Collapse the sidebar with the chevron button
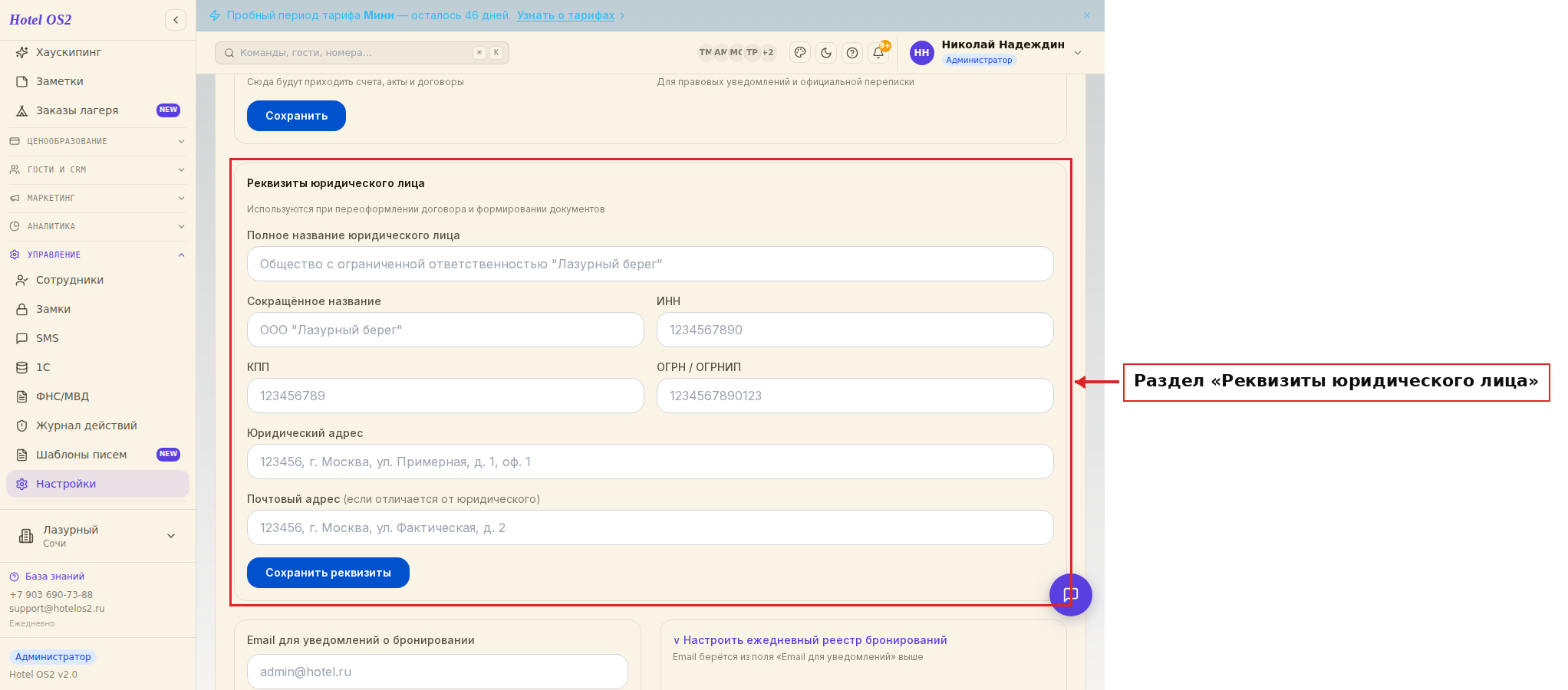The image size is (1568, 690). [176, 20]
